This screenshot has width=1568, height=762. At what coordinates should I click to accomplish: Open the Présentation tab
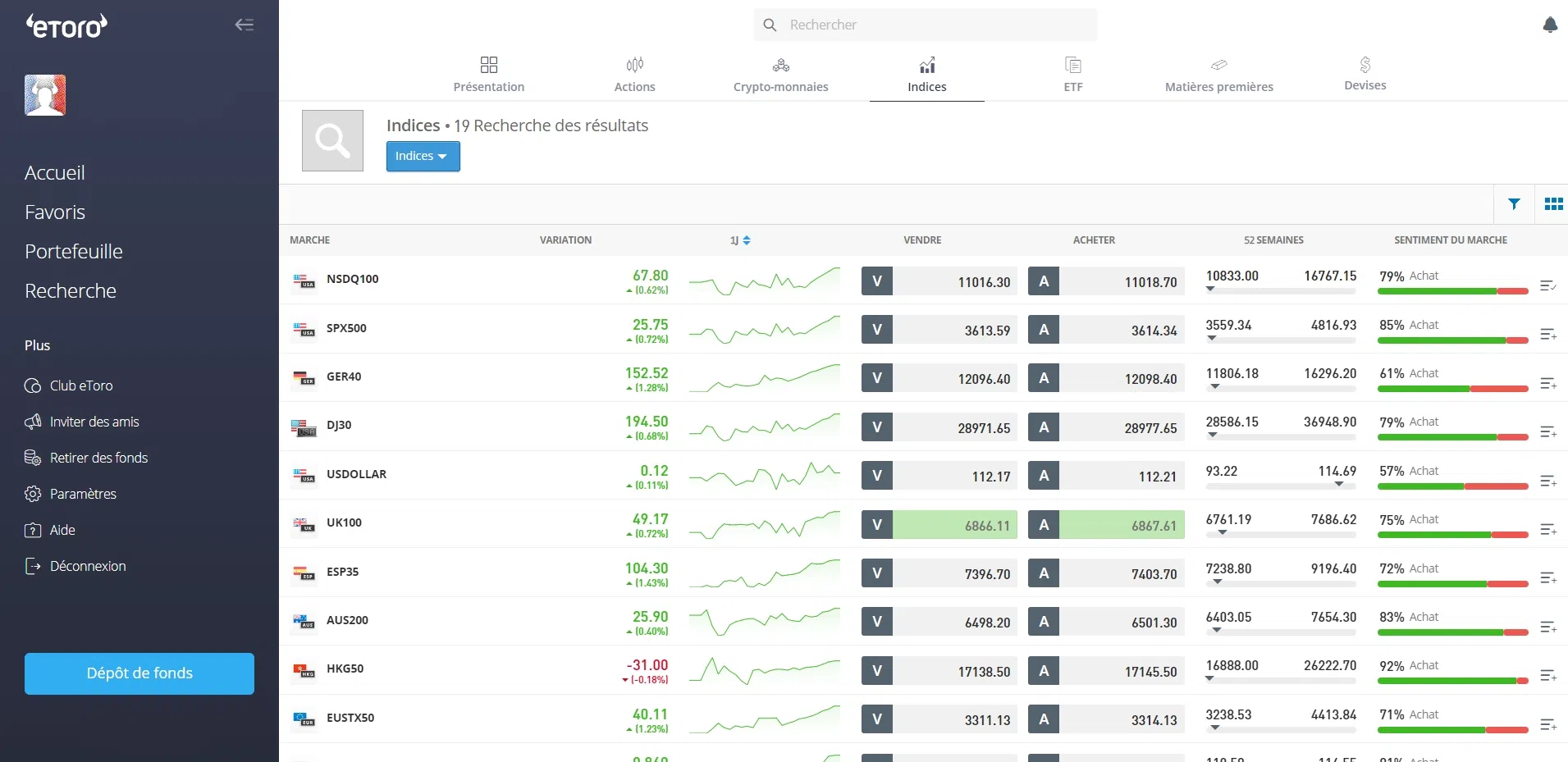click(489, 75)
